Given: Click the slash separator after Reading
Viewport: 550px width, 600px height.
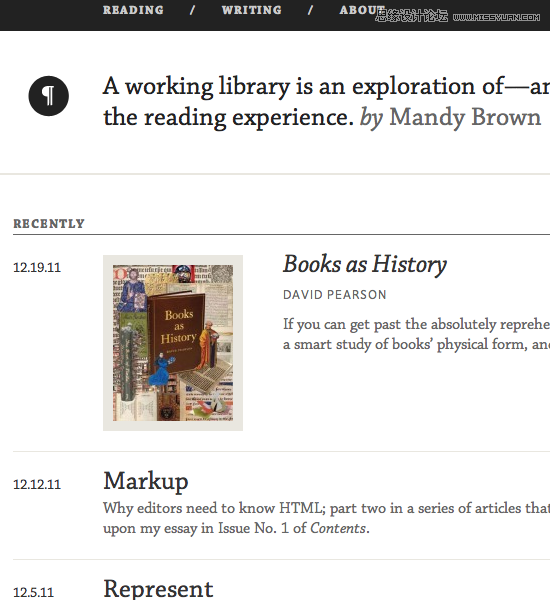Looking at the screenshot, I should (x=193, y=10).
